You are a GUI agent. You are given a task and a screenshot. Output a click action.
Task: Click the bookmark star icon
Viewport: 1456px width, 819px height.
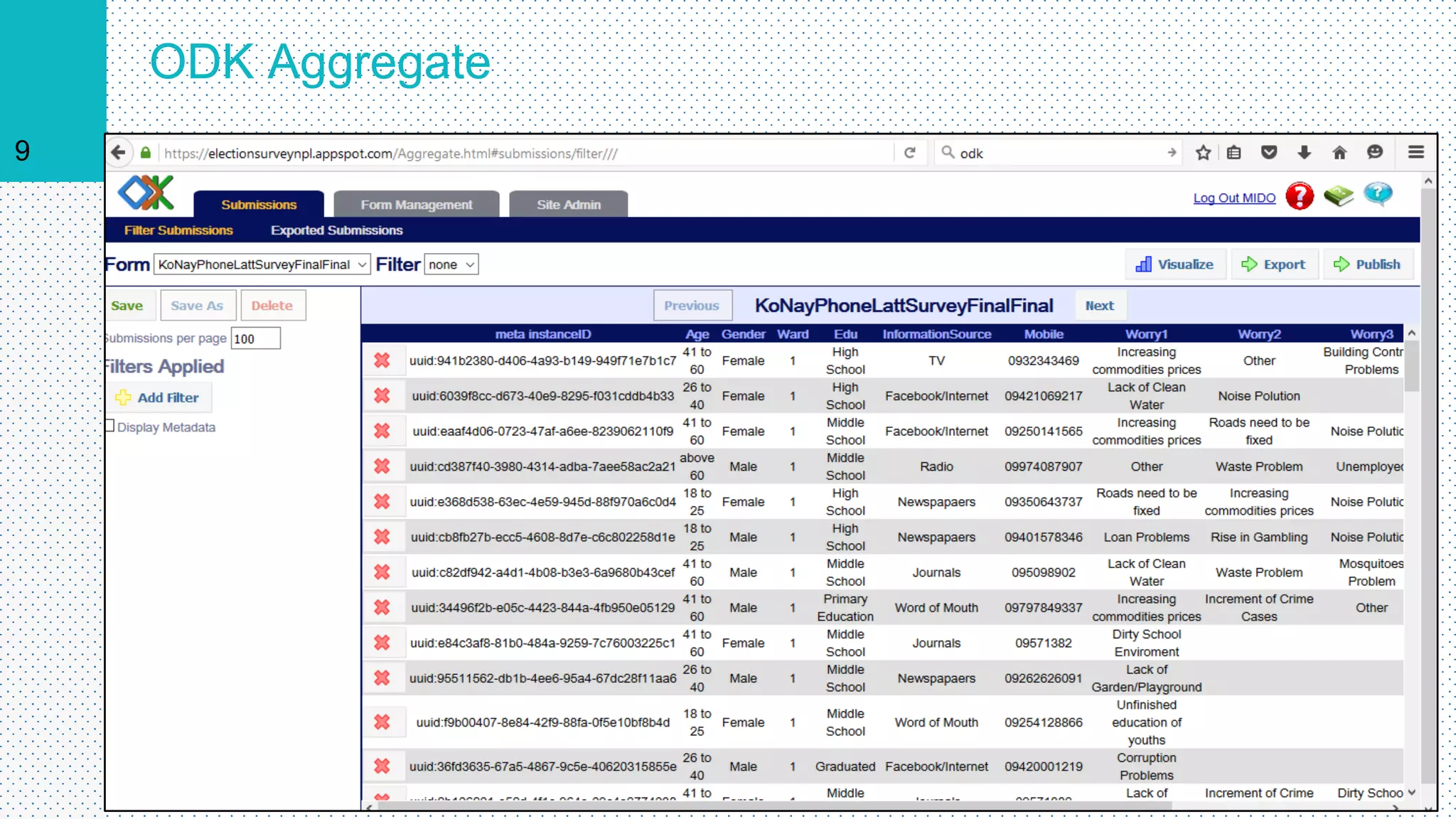click(1203, 153)
